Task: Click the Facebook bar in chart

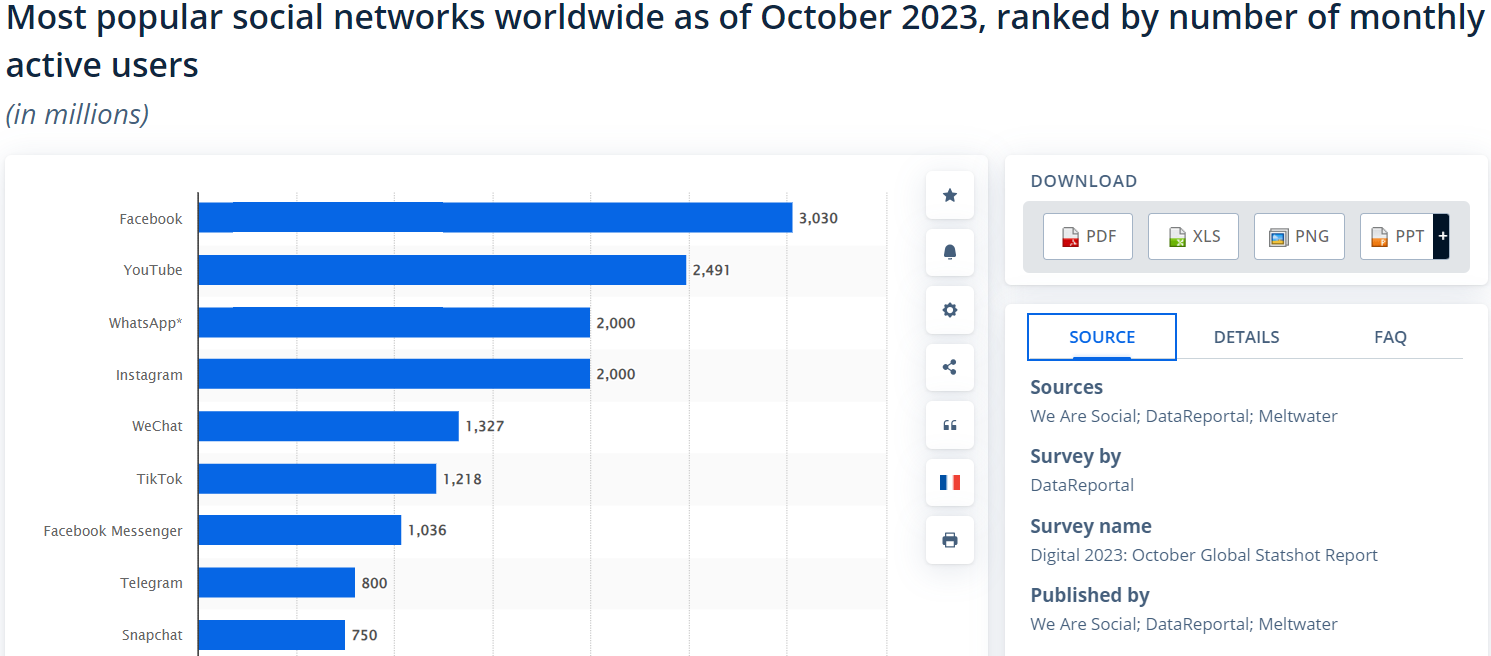Action: (x=495, y=218)
